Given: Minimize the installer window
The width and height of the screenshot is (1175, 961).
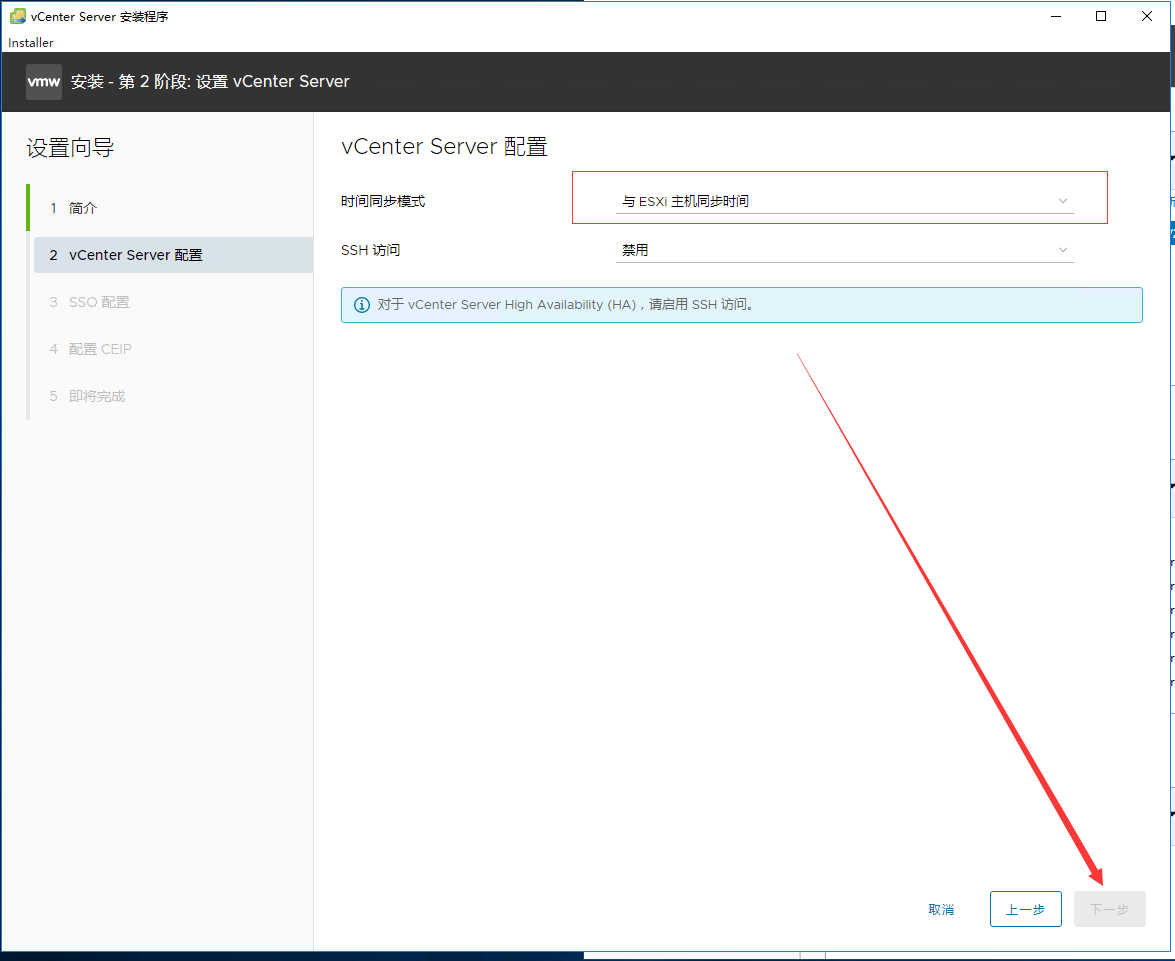Looking at the screenshot, I should 1056,16.
